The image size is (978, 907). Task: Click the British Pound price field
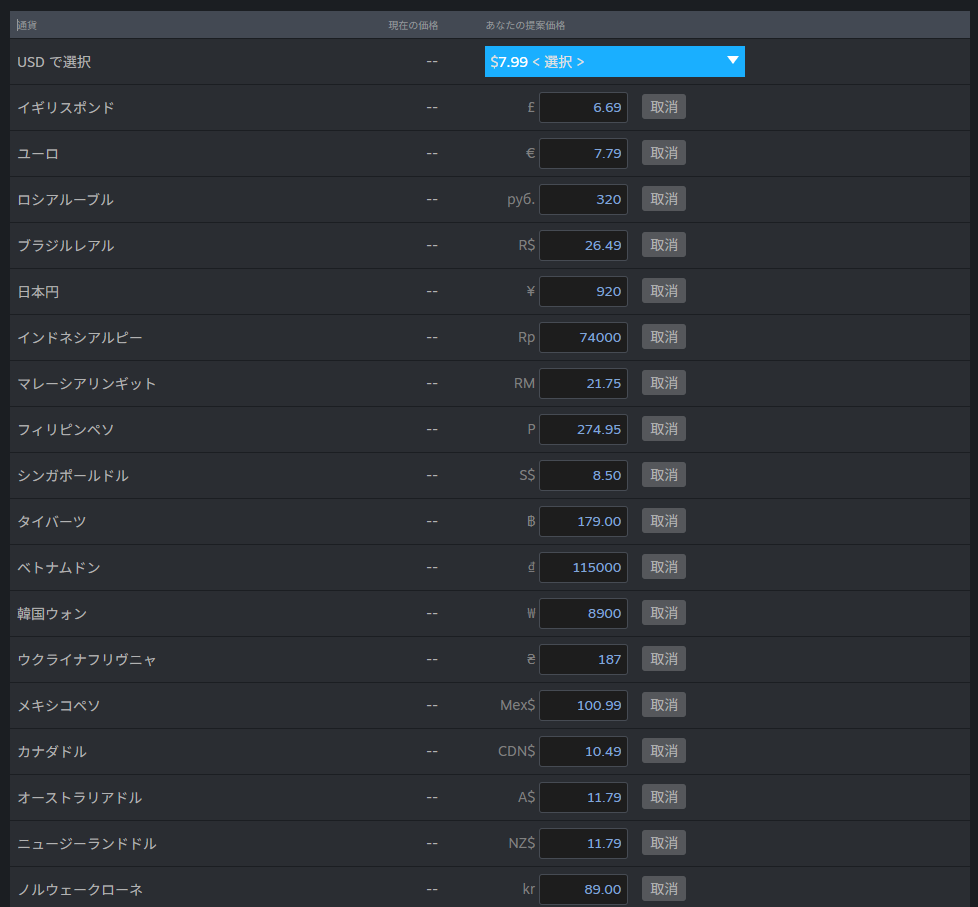pyautogui.click(x=583, y=108)
